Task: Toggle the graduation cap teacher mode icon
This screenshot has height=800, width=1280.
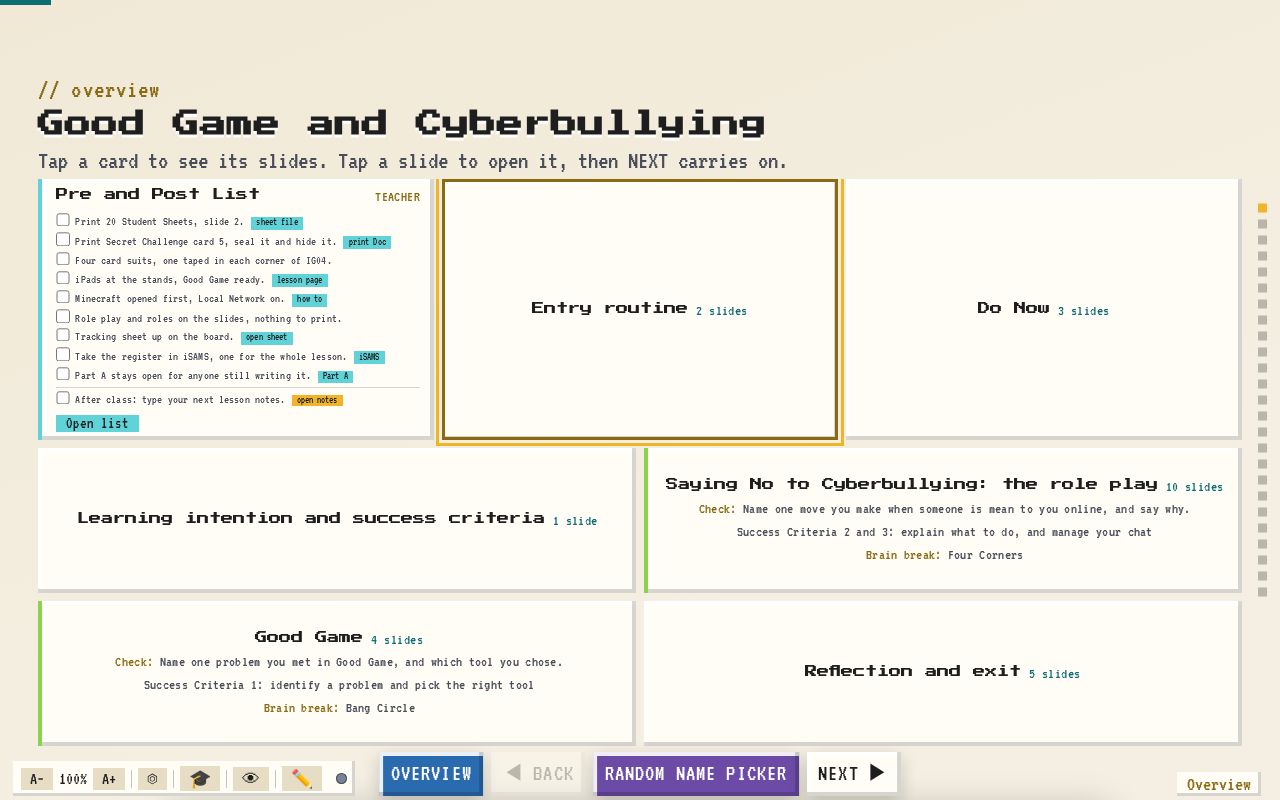Action: pos(200,779)
